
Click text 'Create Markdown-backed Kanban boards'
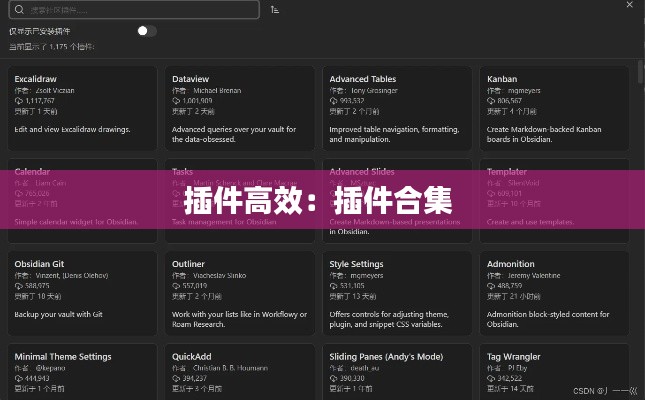click(544, 134)
